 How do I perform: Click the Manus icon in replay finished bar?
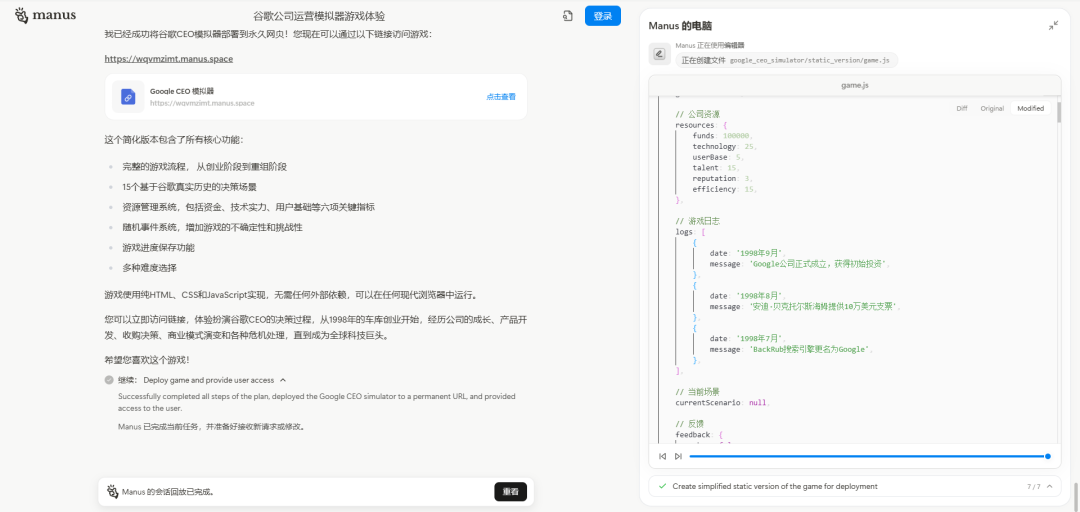point(112,492)
